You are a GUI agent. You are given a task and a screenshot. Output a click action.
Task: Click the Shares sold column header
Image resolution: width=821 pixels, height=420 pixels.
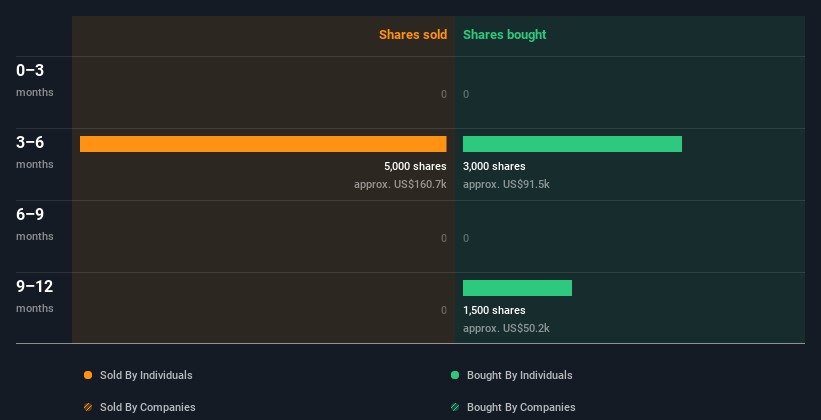coord(413,35)
